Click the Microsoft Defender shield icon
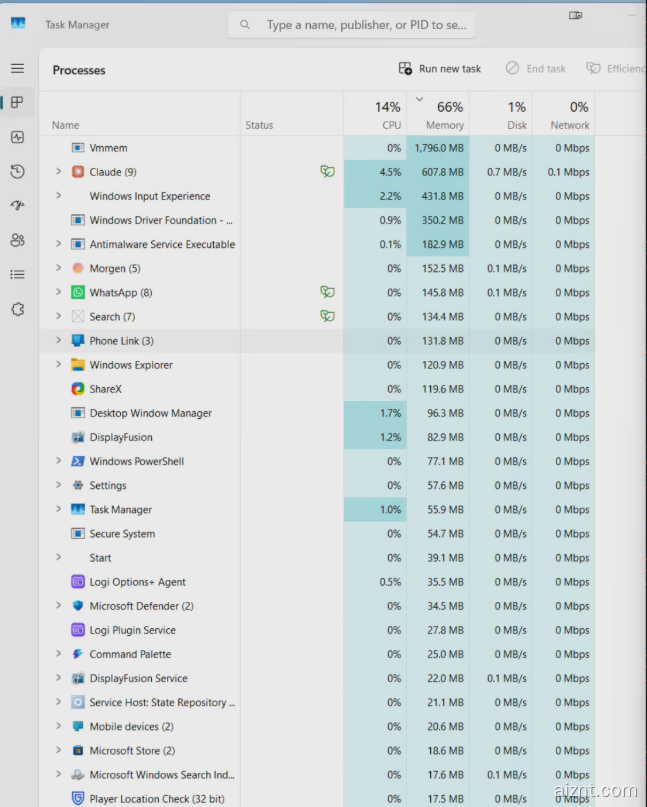Screen dimensions: 647x807 tap(78, 606)
